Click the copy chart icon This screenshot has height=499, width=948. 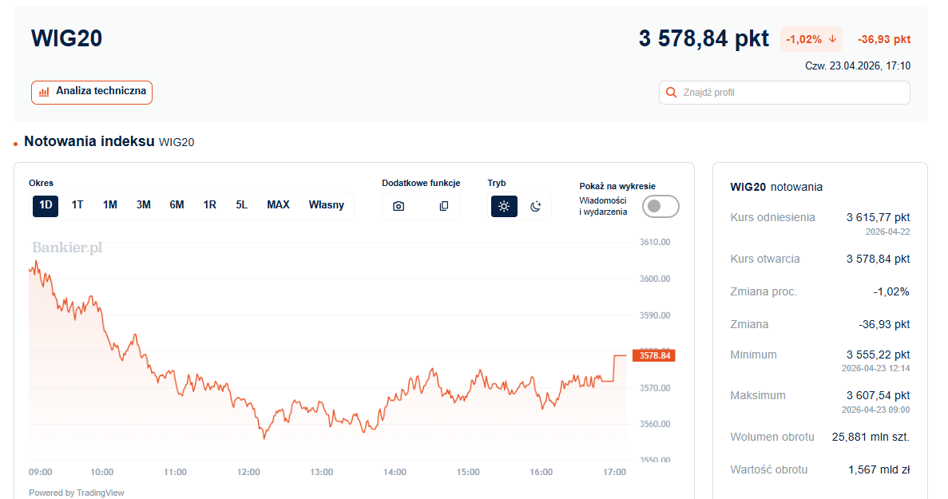click(x=444, y=206)
